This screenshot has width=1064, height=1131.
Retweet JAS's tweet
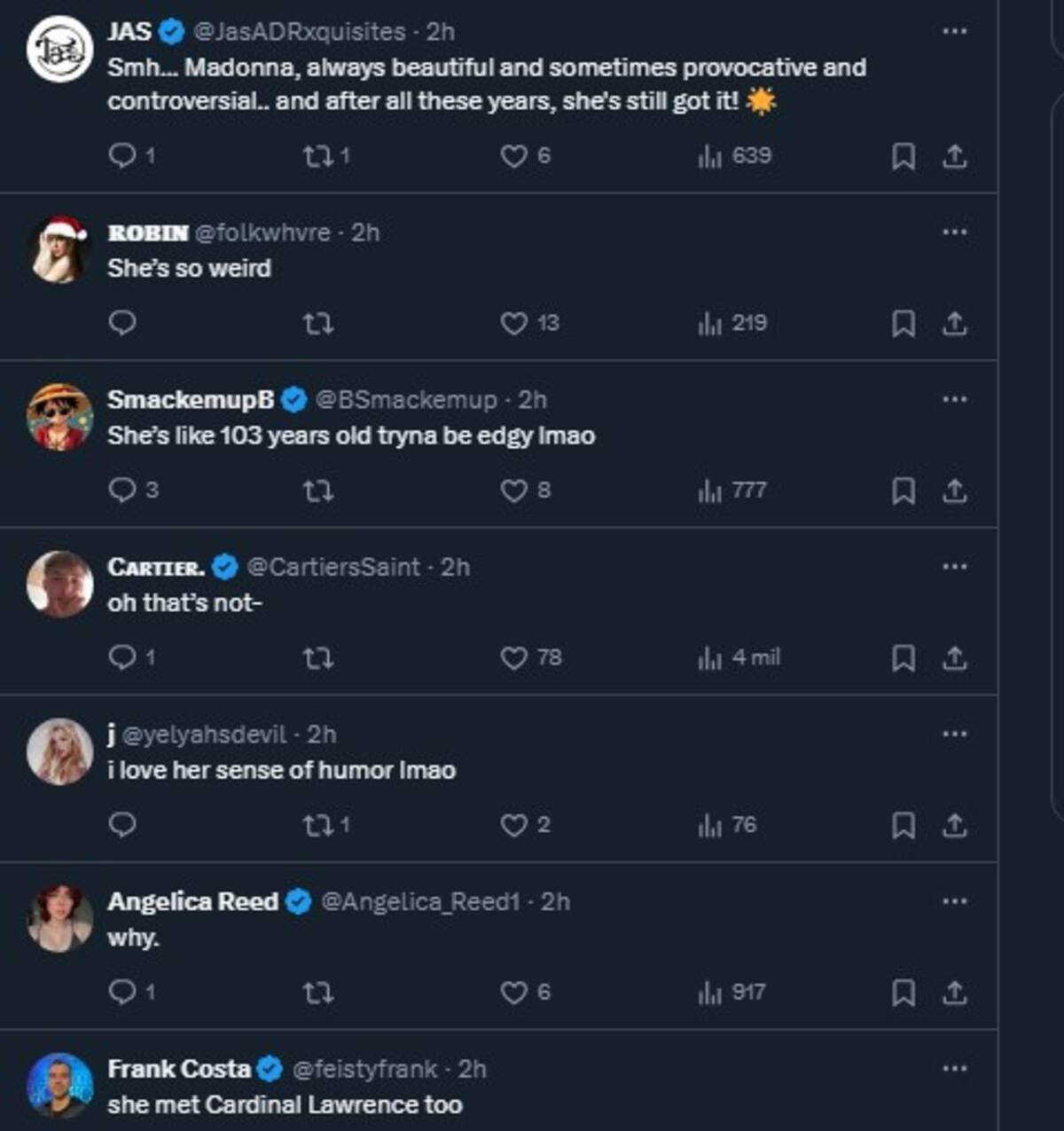317,156
